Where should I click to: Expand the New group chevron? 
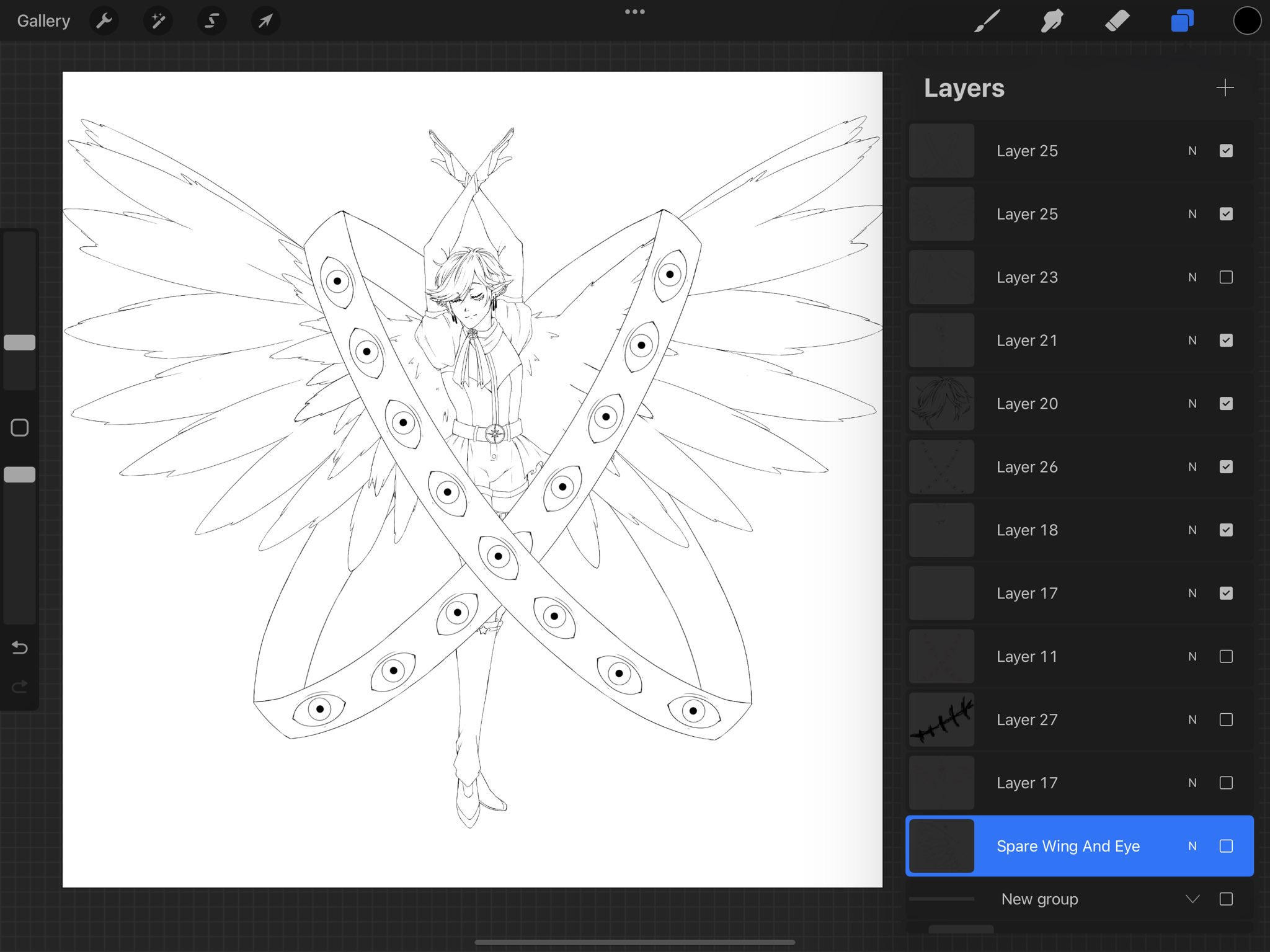[x=1192, y=899]
